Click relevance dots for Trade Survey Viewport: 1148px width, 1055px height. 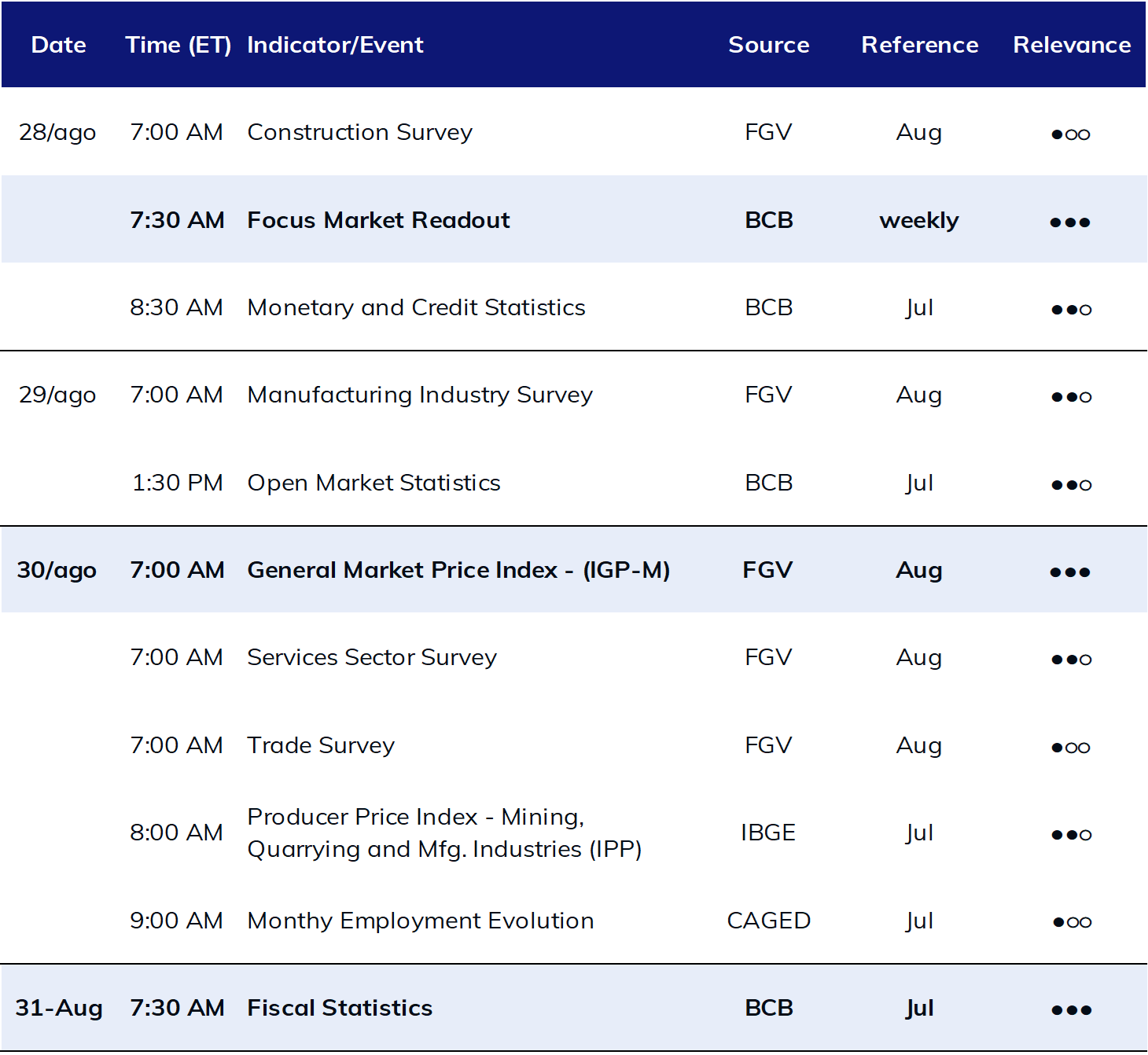click(x=1071, y=748)
